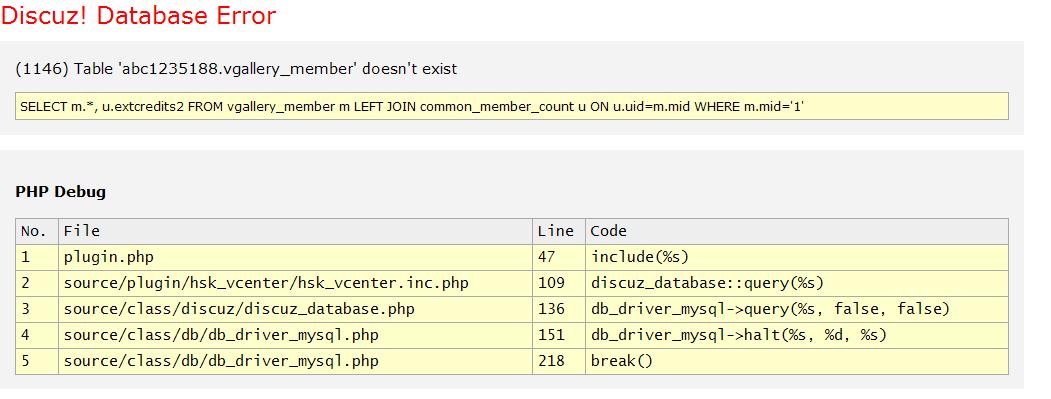Viewport: 1051px width, 399px height.
Task: Click the File column header
Action: 296,231
